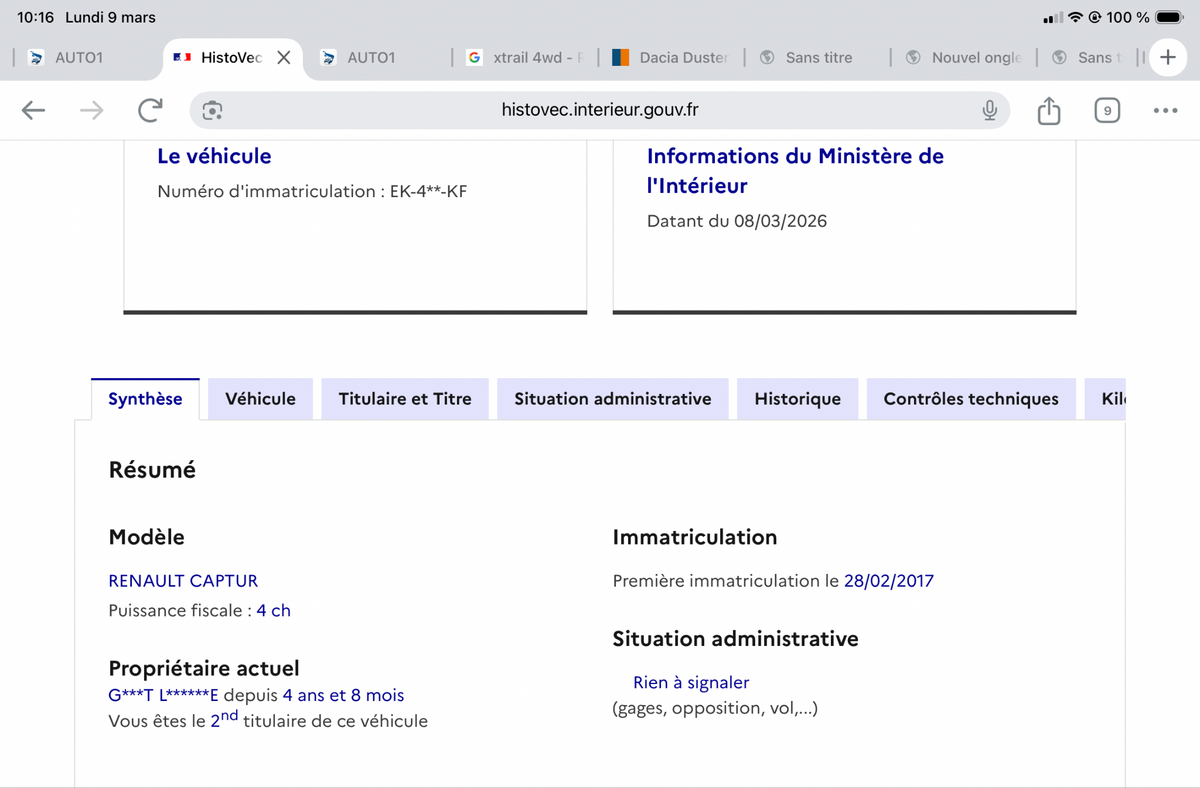Open the Titulaire et Titre tab

404,399
